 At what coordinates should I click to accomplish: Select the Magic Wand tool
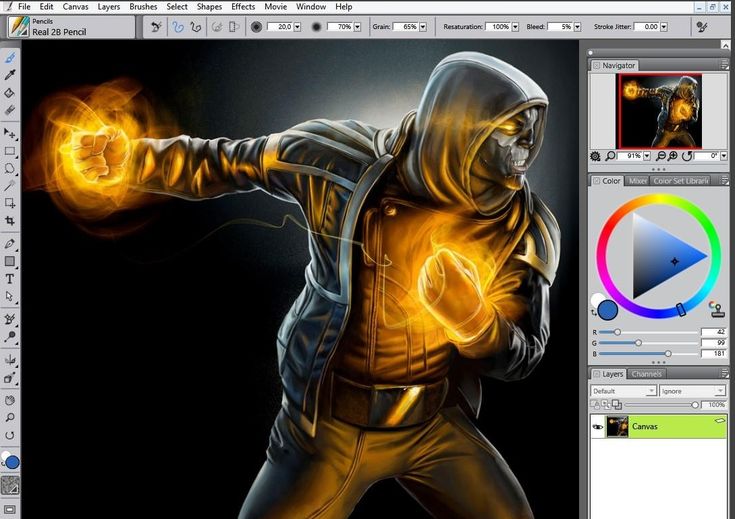[10, 186]
